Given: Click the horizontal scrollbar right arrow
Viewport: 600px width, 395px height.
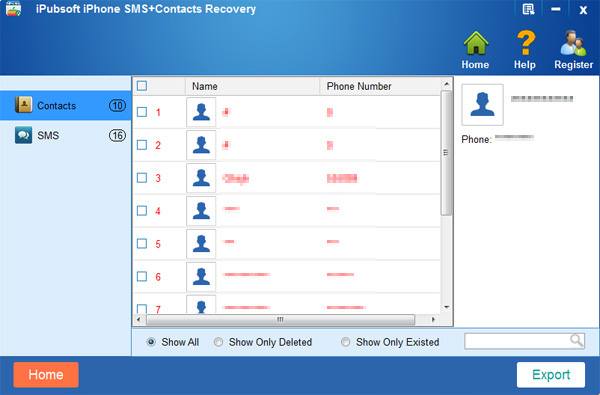Looking at the screenshot, I should 433,320.
